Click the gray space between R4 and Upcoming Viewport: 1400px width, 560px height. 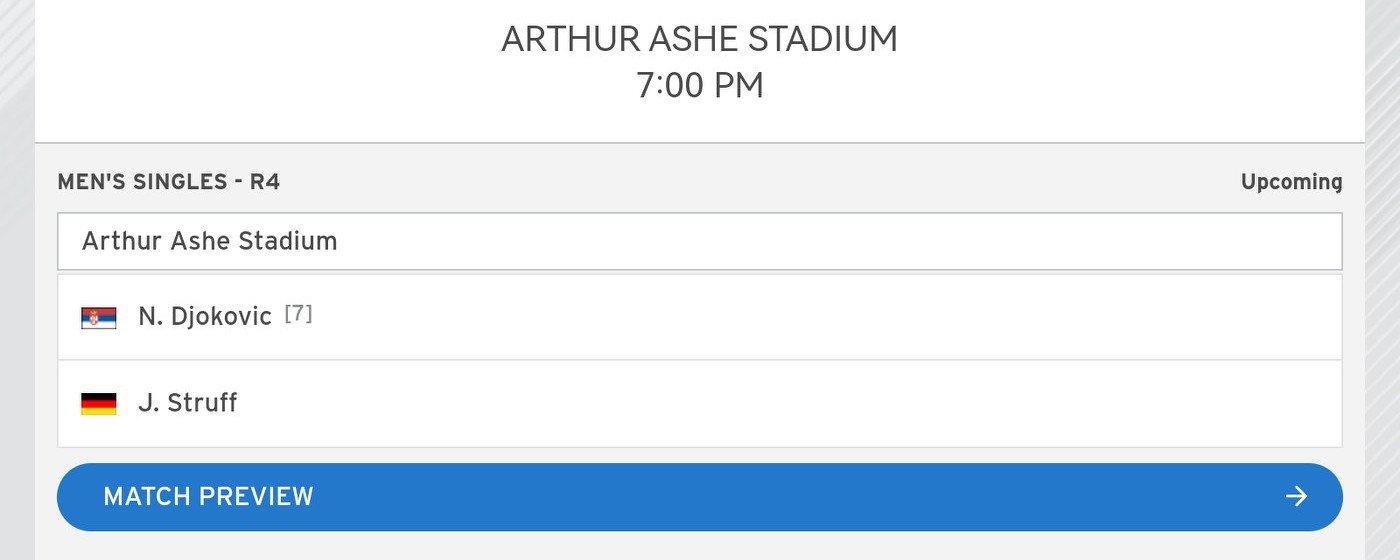click(x=760, y=182)
